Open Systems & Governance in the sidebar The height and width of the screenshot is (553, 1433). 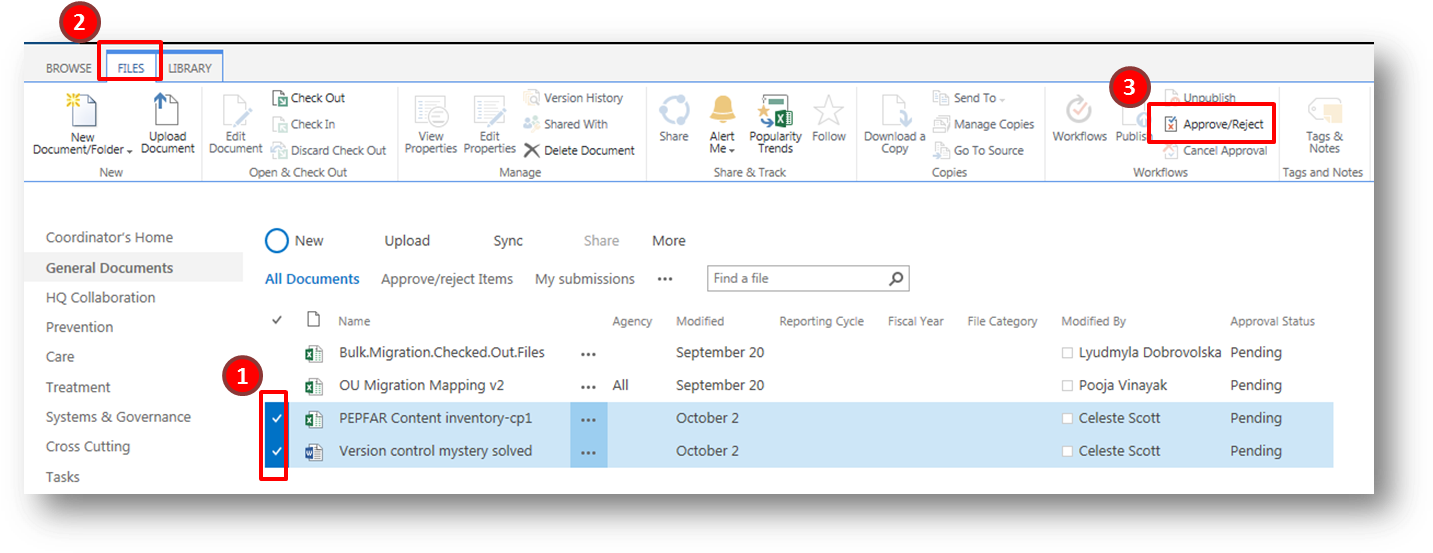(118, 417)
